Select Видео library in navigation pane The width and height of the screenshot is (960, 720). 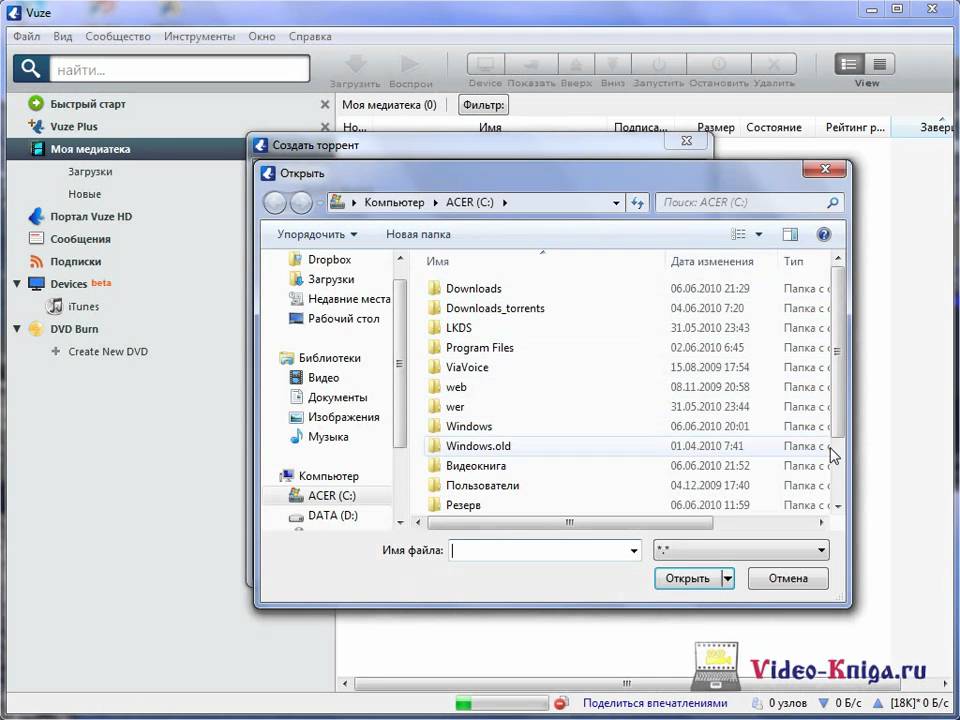[323, 378]
